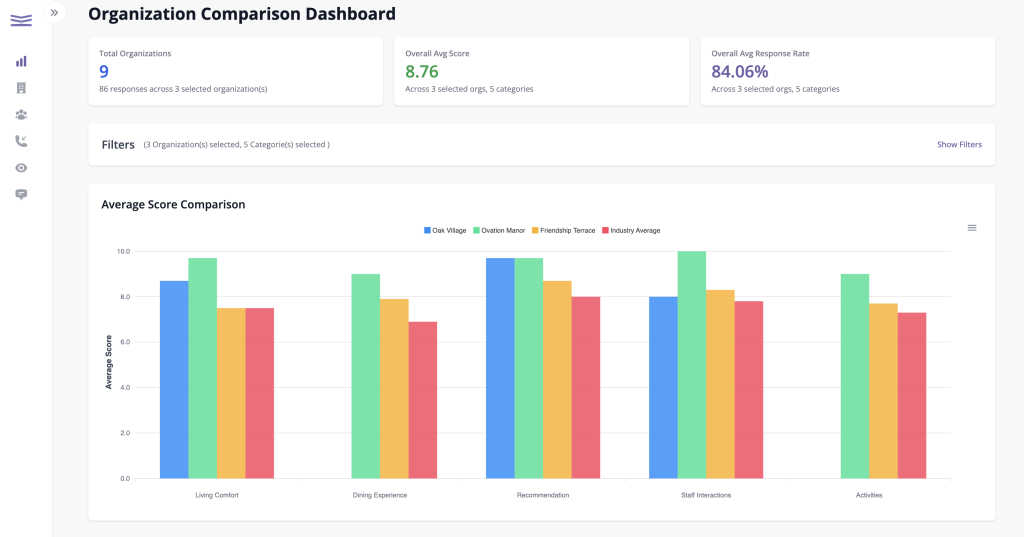Open the eye icon in sidebar
Viewport: 1024px width, 537px height.
[21, 168]
